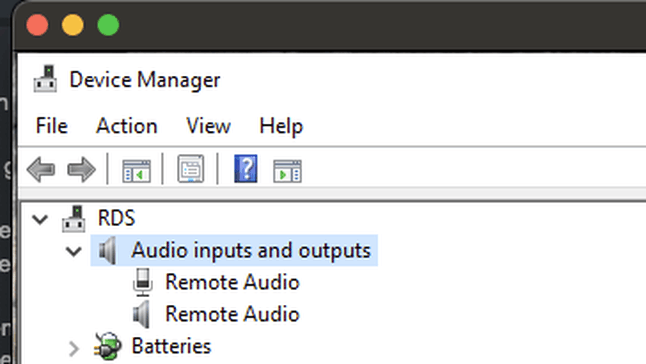Click the Device Manager title text

145,80
